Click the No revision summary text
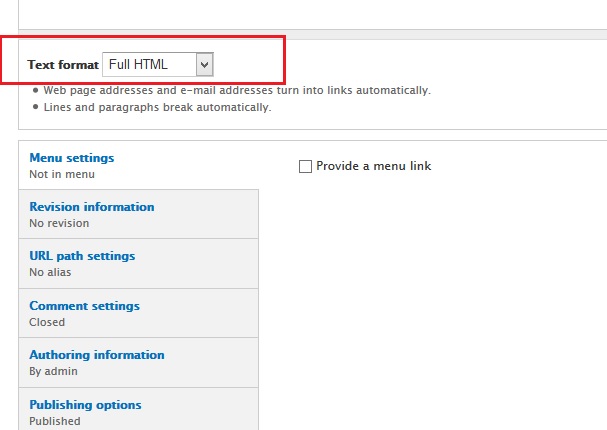 coord(59,223)
